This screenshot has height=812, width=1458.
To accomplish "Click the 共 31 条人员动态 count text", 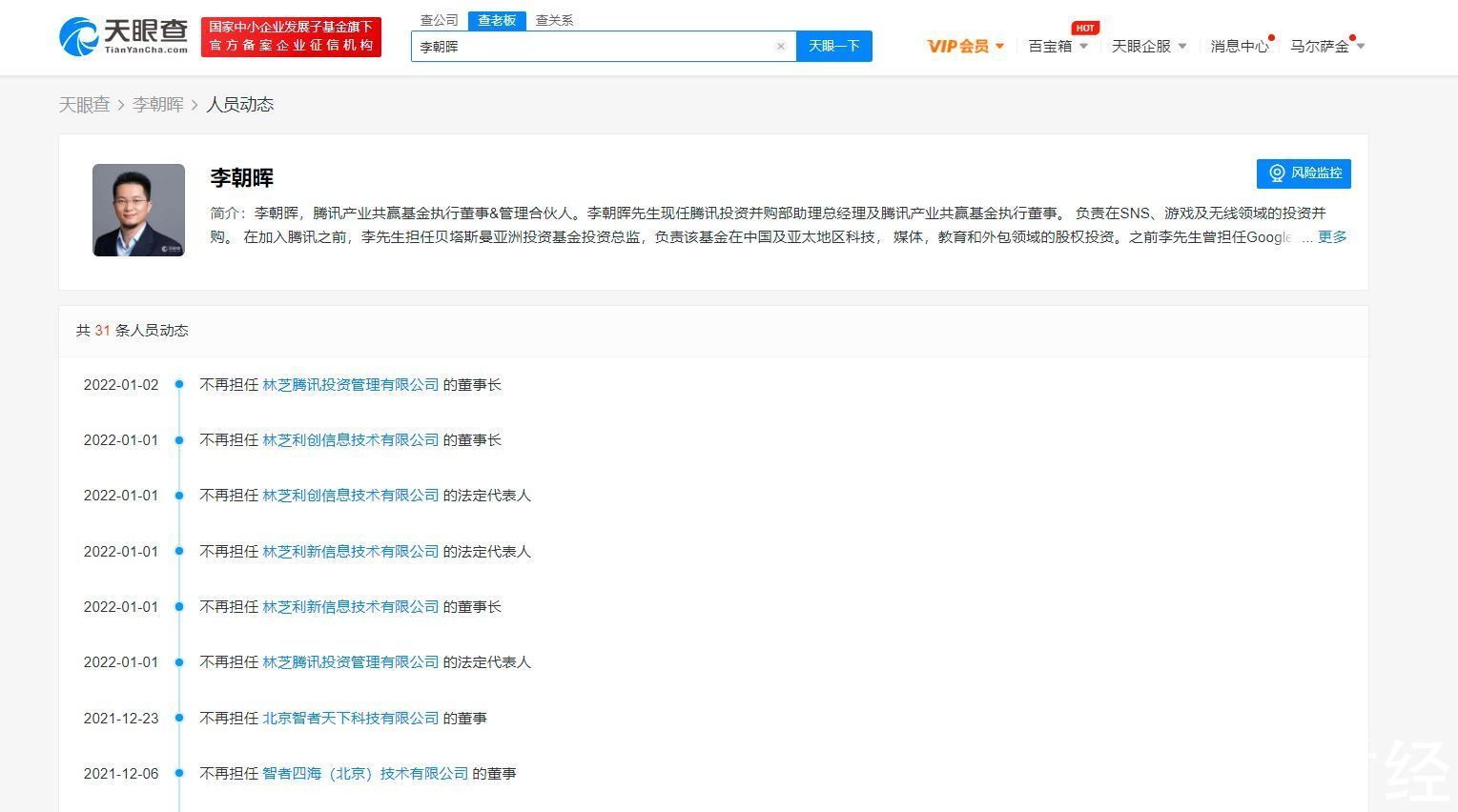I will 133,331.
